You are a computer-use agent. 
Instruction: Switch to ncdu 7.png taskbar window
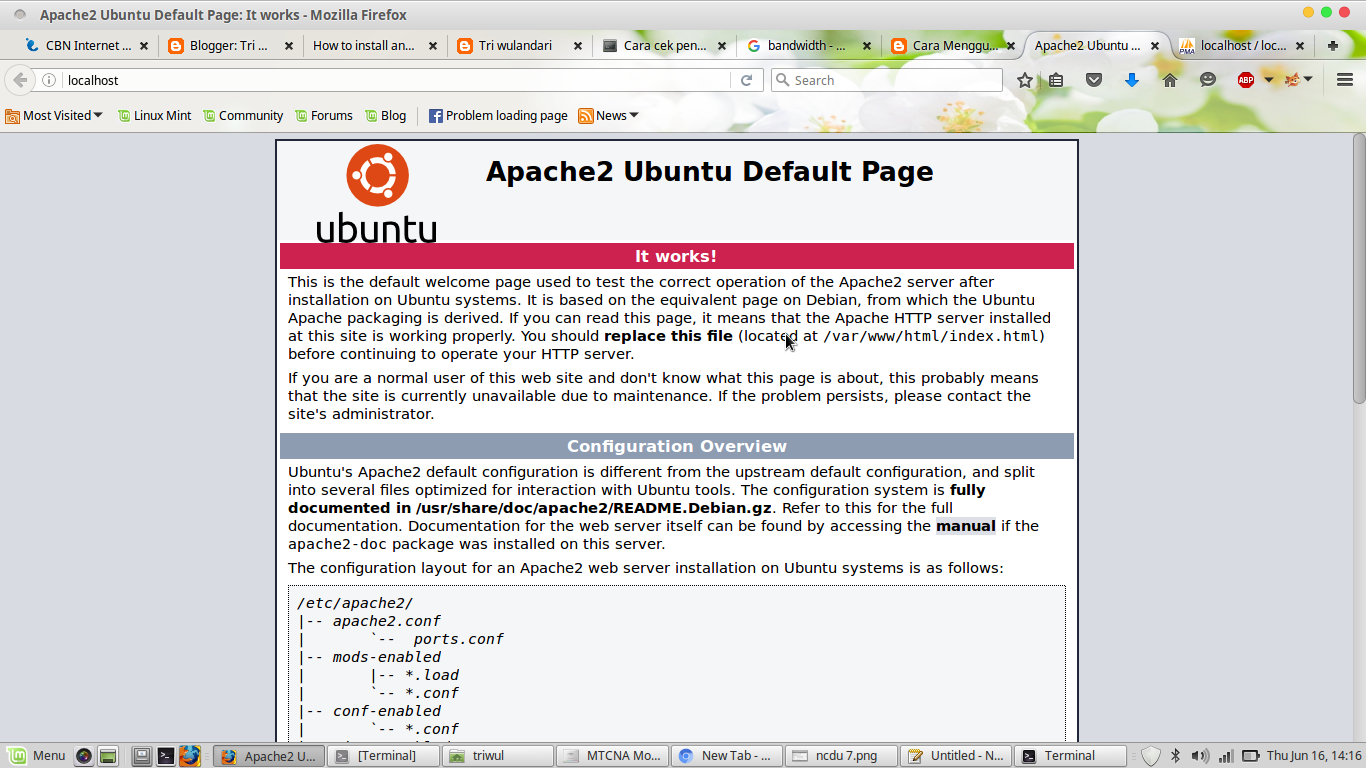click(x=840, y=756)
